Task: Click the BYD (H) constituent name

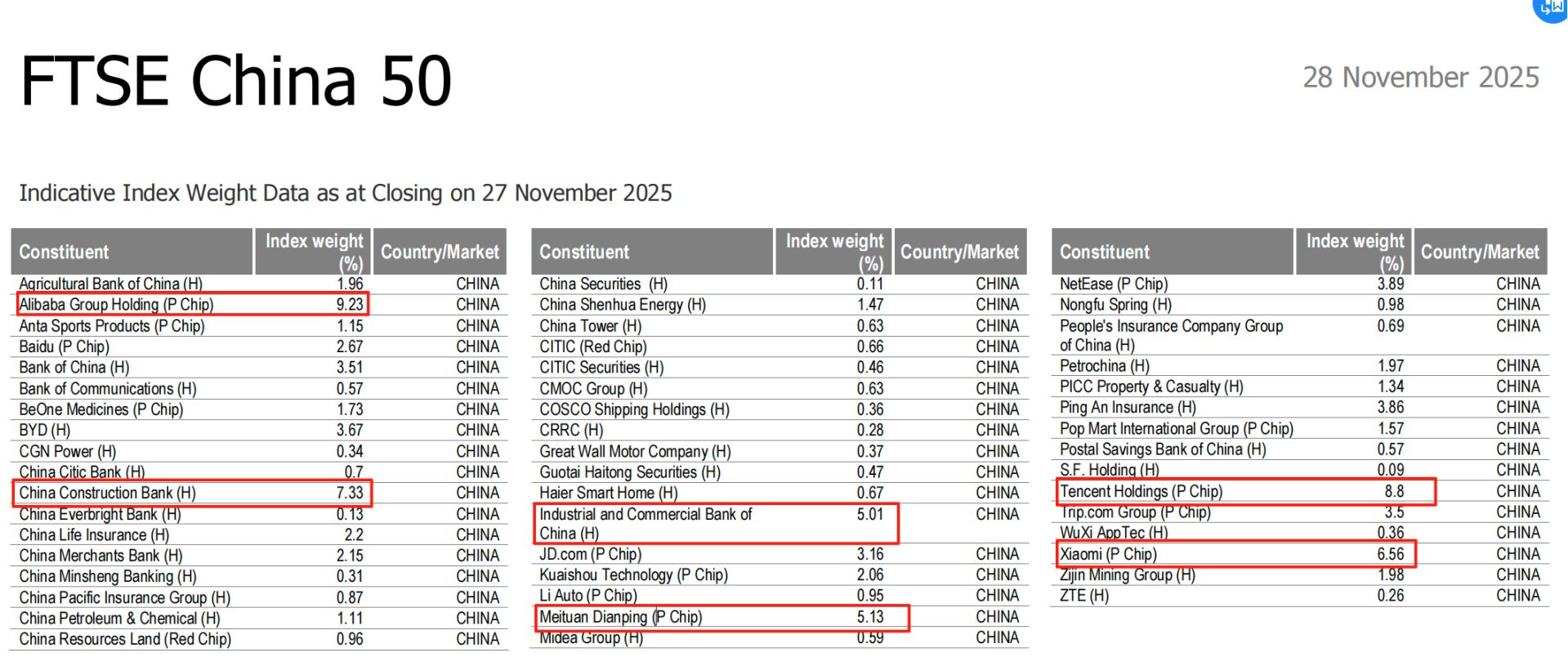Action: [45, 430]
